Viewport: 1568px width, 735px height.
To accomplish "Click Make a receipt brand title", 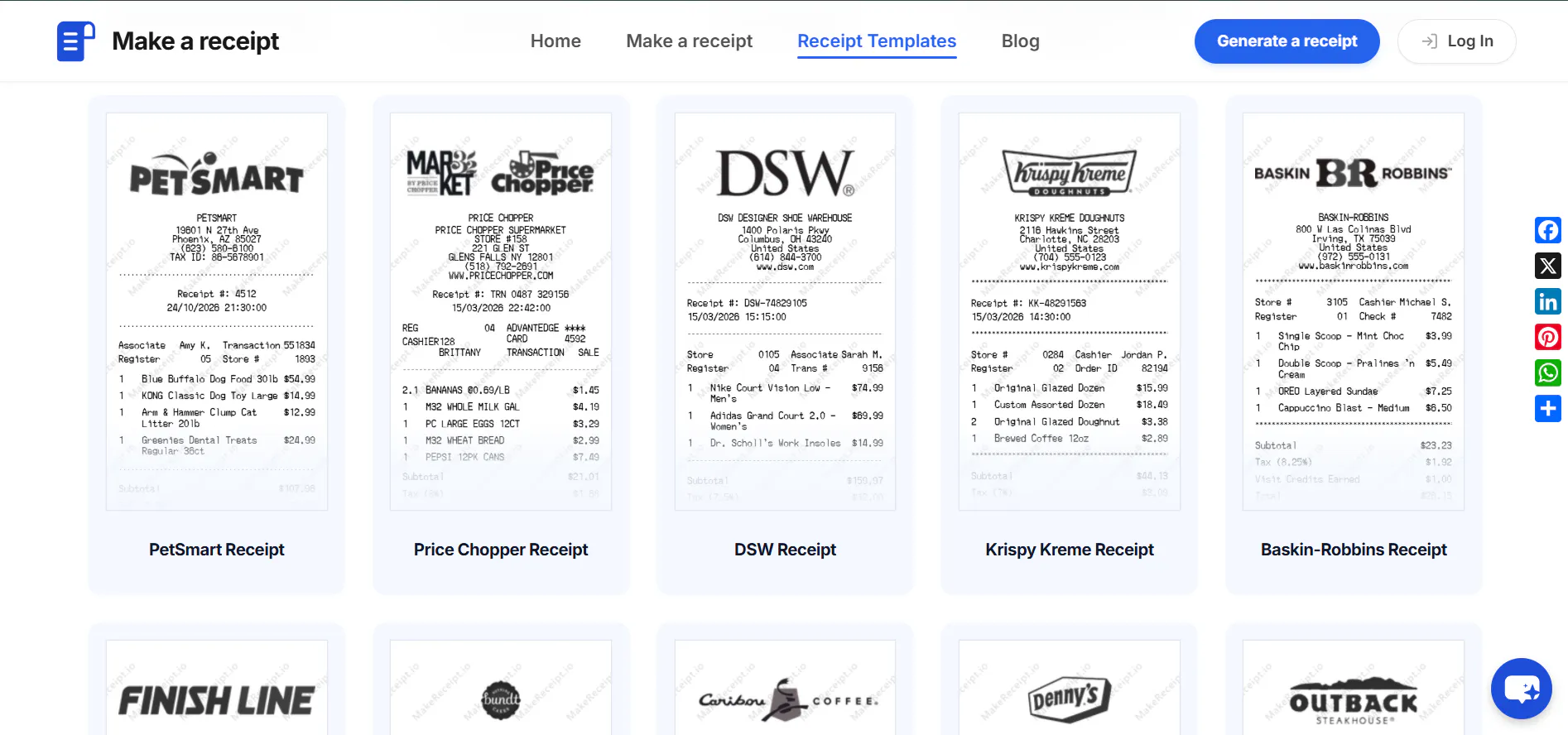I will (x=195, y=41).
